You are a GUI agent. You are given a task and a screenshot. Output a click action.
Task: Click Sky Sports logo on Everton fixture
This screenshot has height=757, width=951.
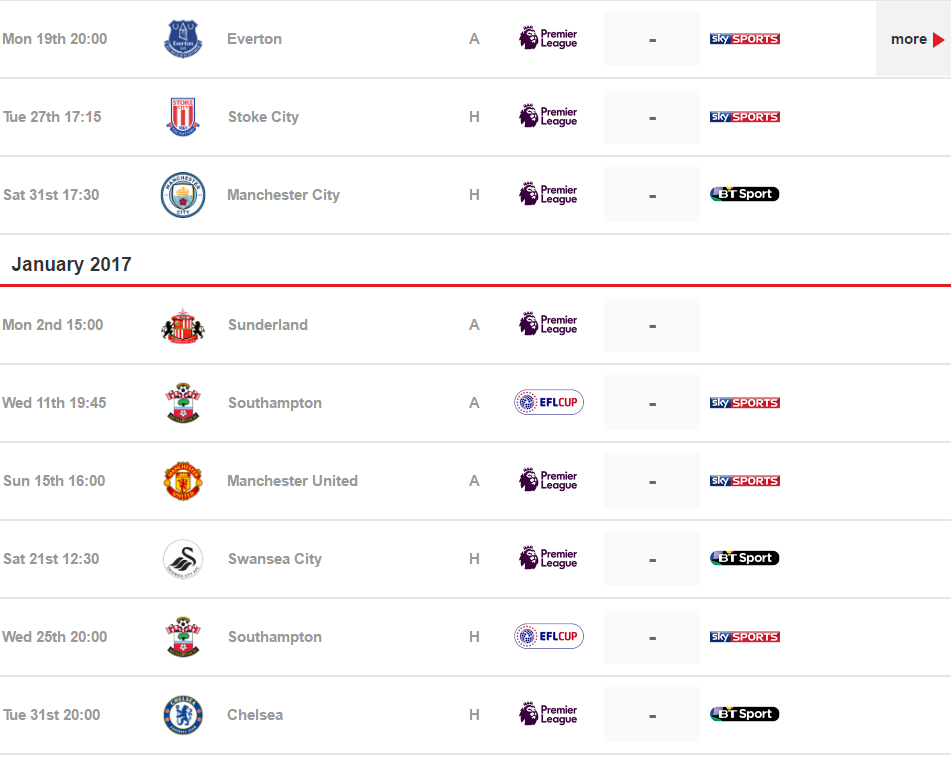click(744, 39)
